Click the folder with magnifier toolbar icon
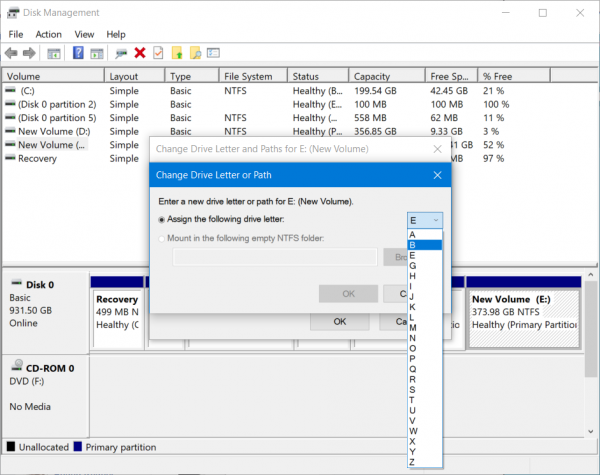Screen dimensions: 600x475 click(x=196, y=53)
